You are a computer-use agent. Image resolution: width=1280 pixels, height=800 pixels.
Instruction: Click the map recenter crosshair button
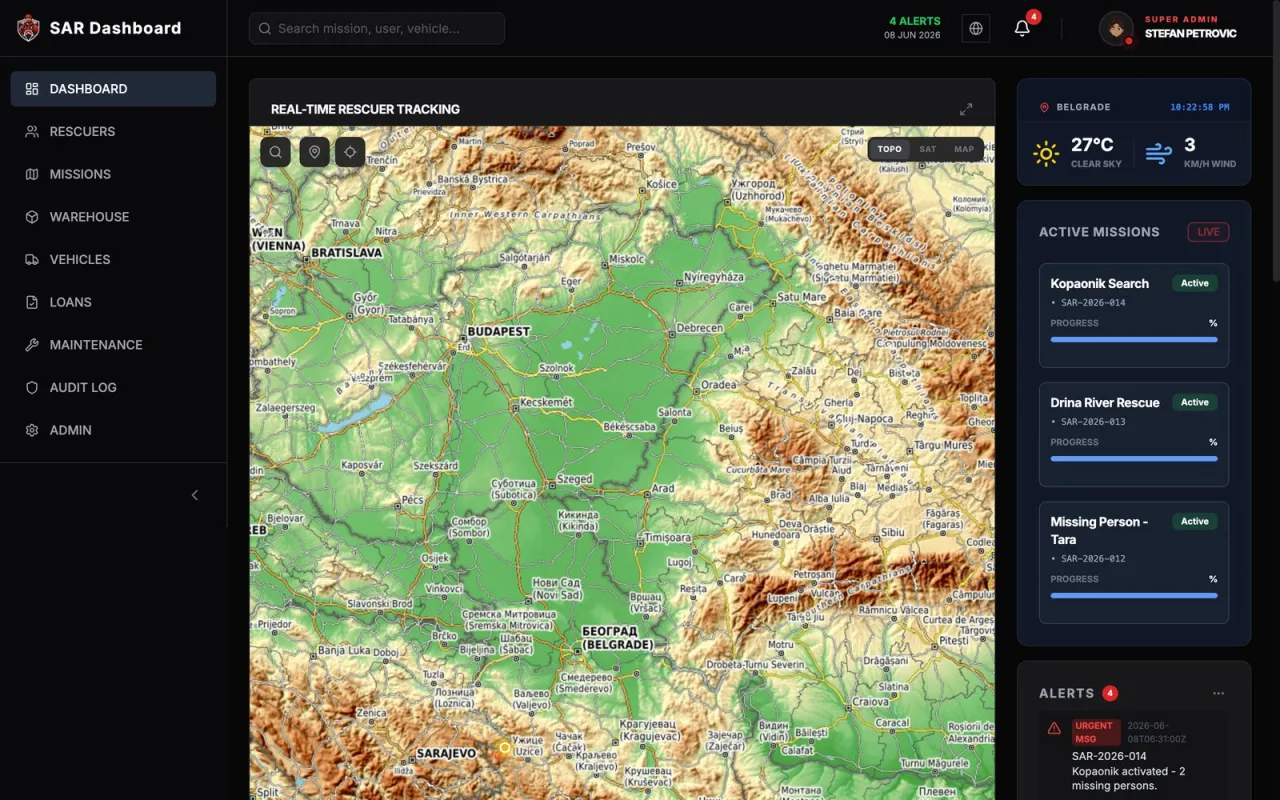(x=350, y=152)
